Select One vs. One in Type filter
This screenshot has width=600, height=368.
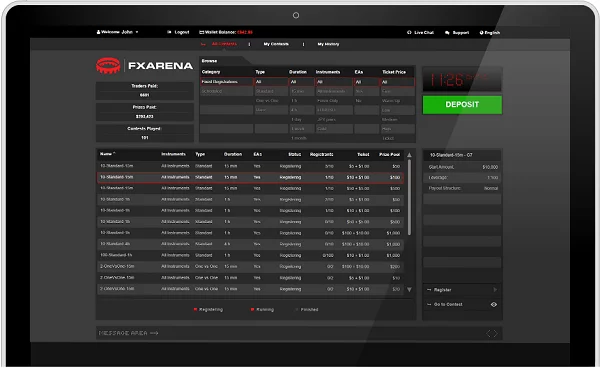(x=271, y=101)
